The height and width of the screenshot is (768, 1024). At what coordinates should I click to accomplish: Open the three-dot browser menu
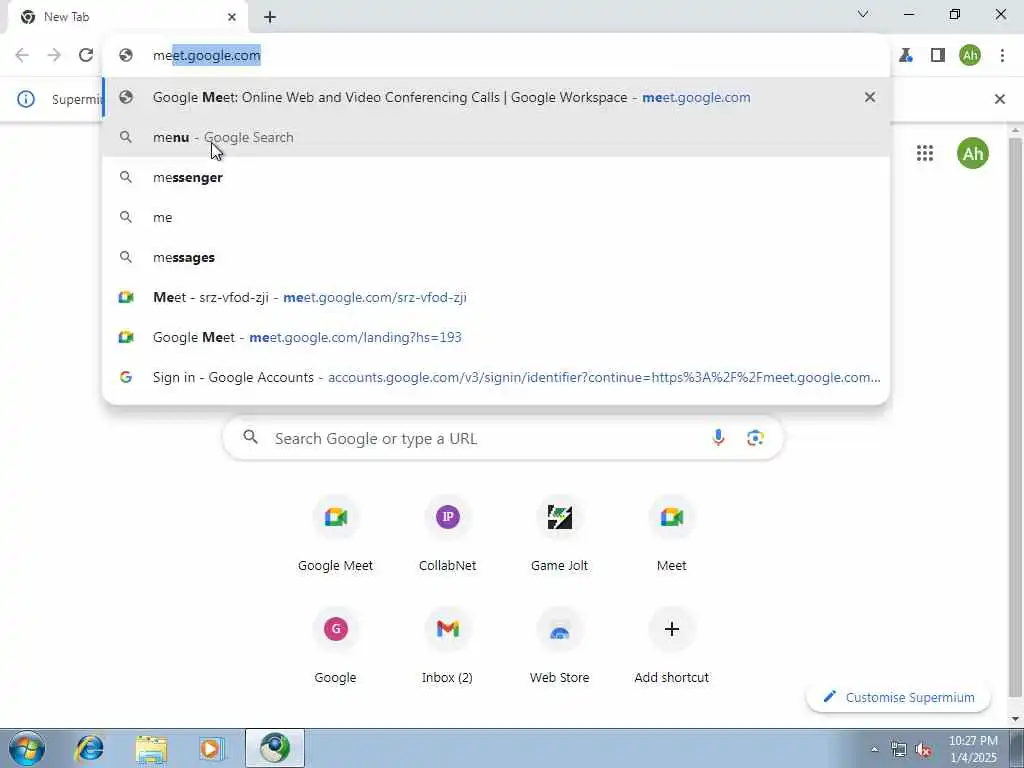pyautogui.click(x=1002, y=56)
